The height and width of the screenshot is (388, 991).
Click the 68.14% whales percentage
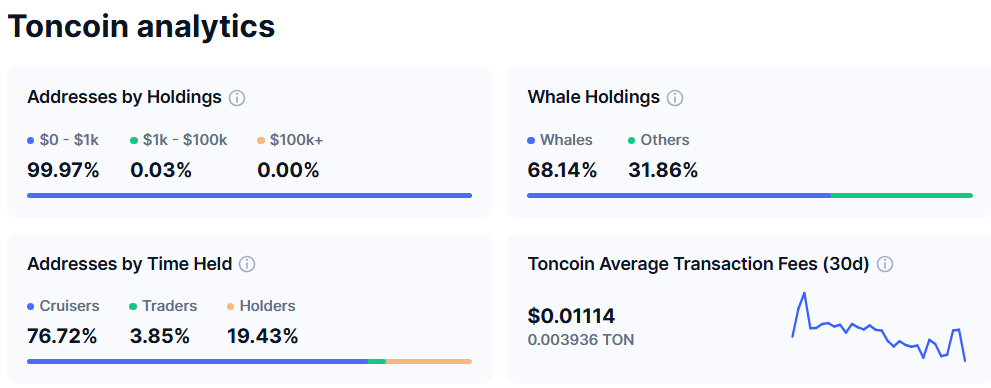pos(562,170)
